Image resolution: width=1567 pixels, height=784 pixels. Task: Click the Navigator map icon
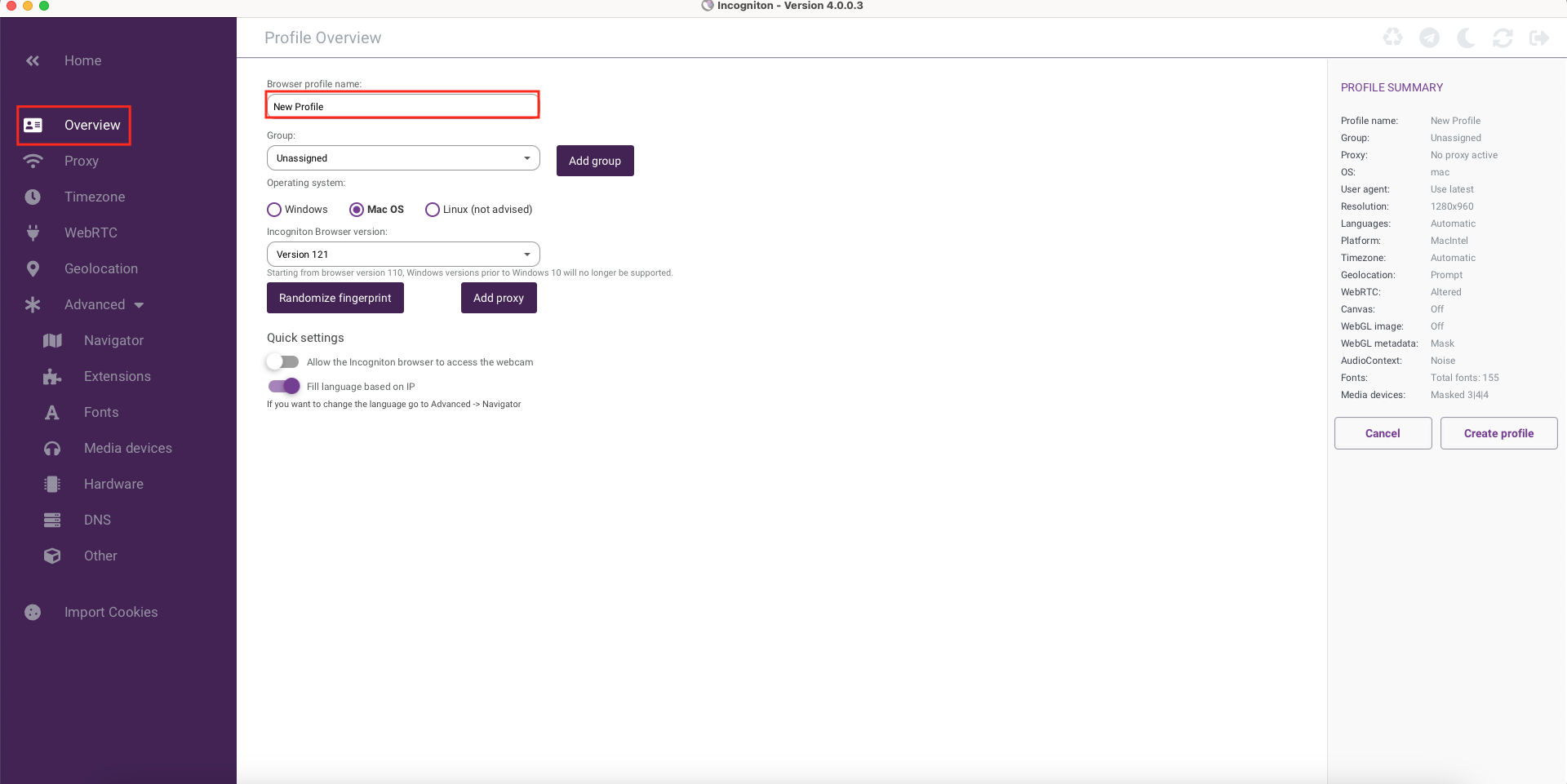pos(52,340)
